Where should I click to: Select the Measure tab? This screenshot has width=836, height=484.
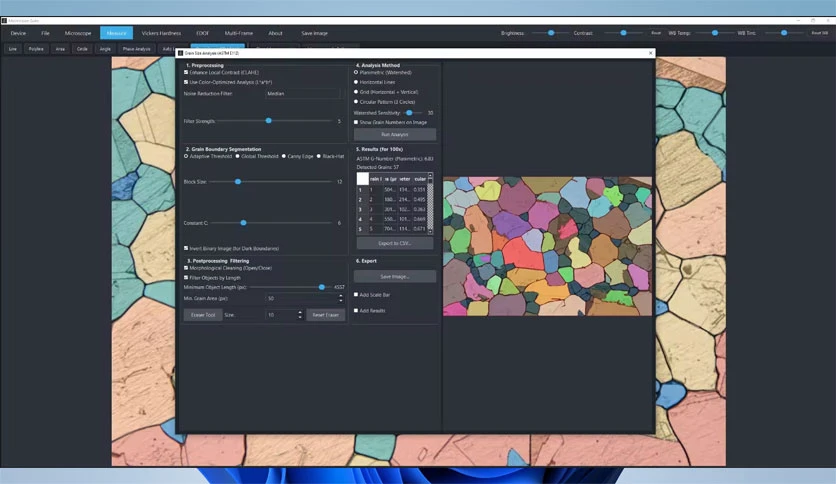coord(116,33)
